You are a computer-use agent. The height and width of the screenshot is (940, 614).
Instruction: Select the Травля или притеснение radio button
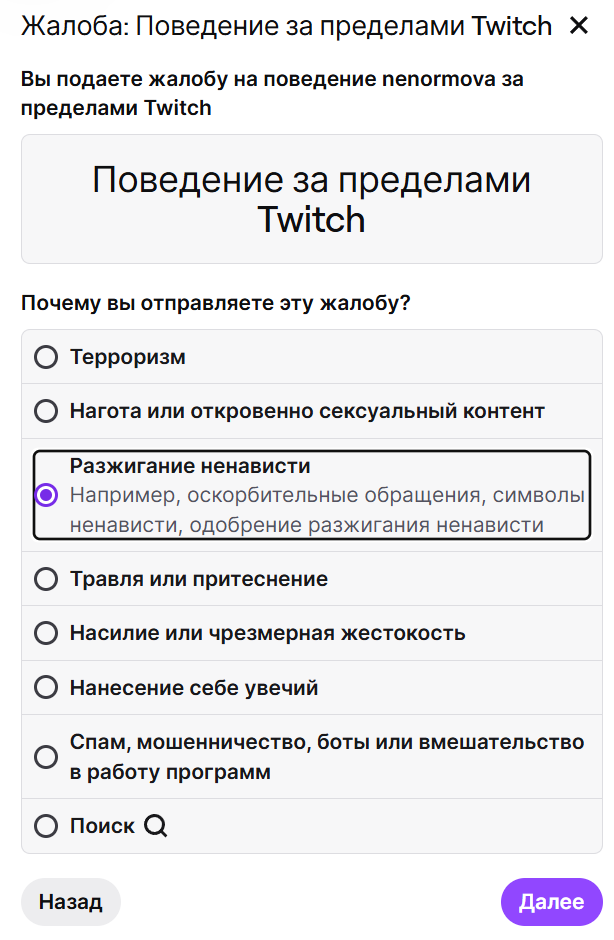46,579
